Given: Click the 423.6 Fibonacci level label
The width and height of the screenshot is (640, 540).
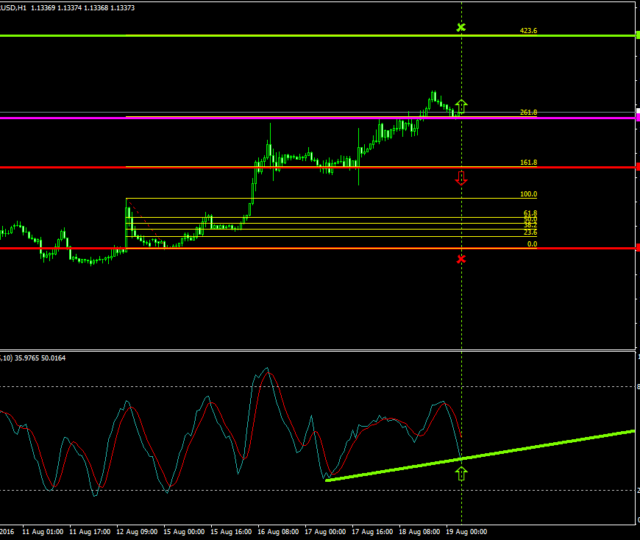Looking at the screenshot, I should 529,31.
